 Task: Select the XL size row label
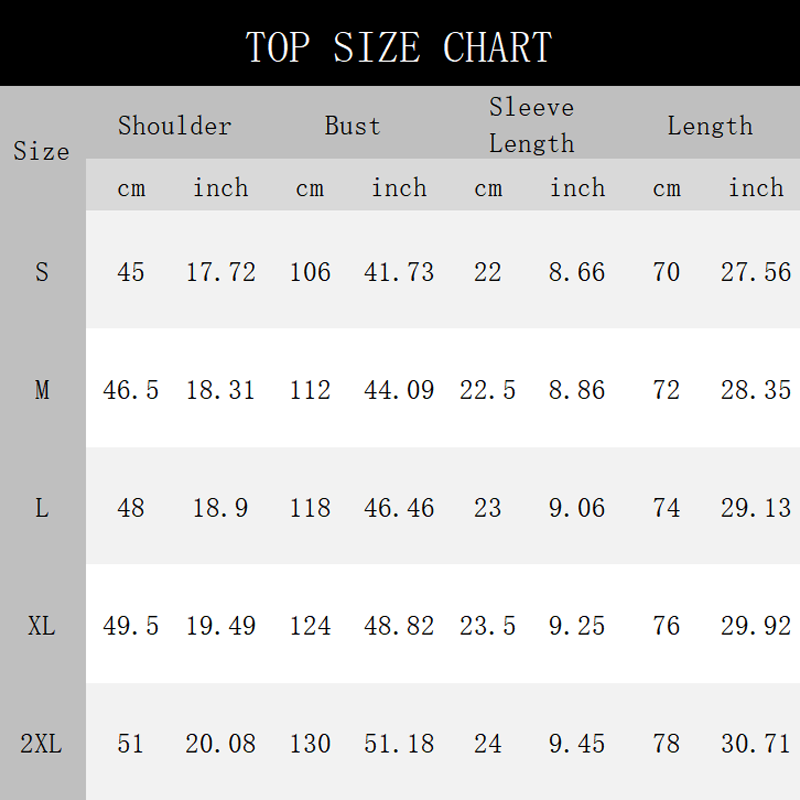(41, 626)
